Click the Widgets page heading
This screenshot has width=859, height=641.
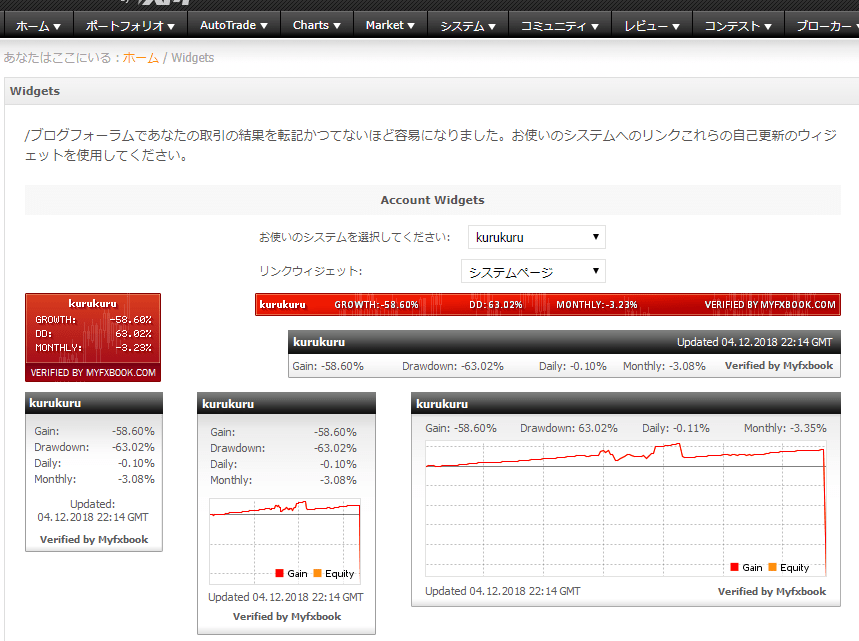click(35, 91)
